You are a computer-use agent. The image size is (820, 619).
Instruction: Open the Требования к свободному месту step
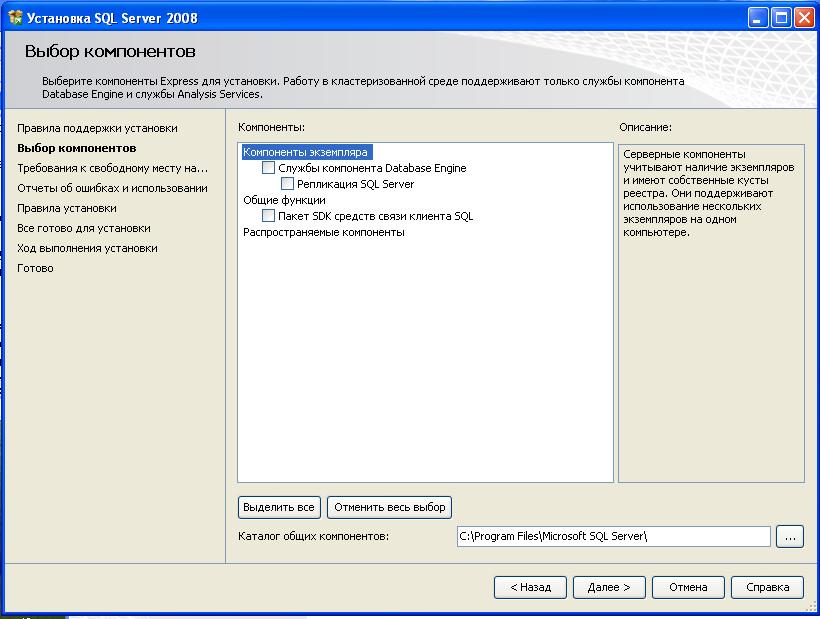112,168
